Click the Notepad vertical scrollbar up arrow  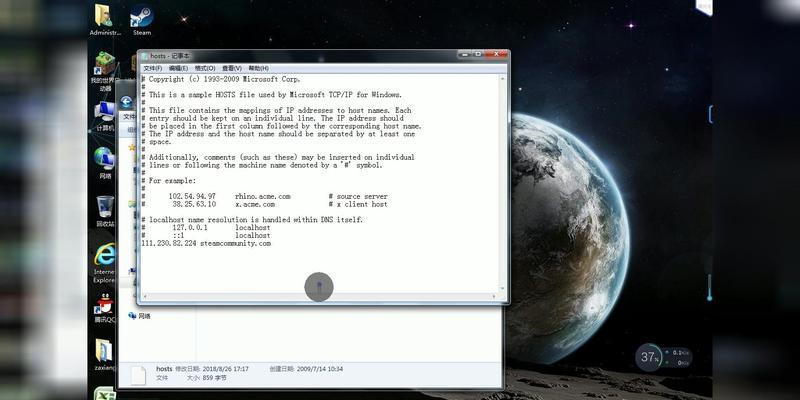[x=503, y=80]
